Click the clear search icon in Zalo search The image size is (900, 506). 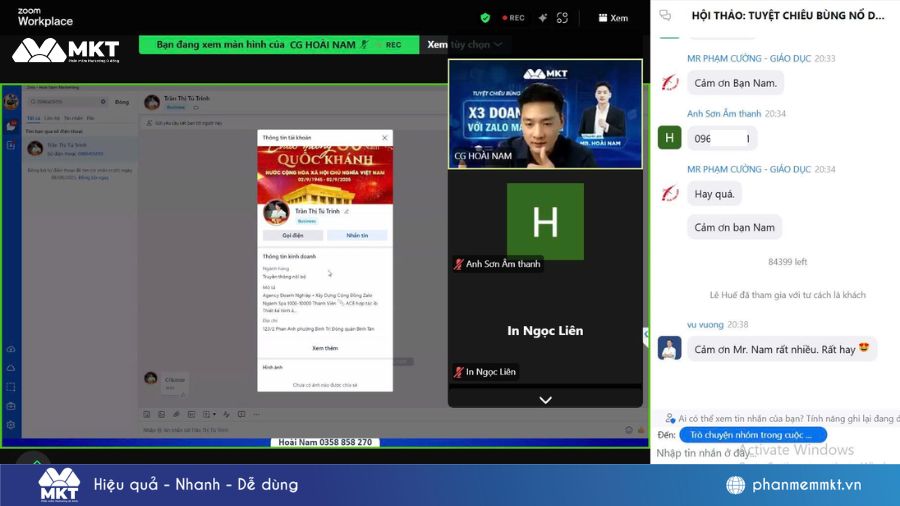coord(103,102)
